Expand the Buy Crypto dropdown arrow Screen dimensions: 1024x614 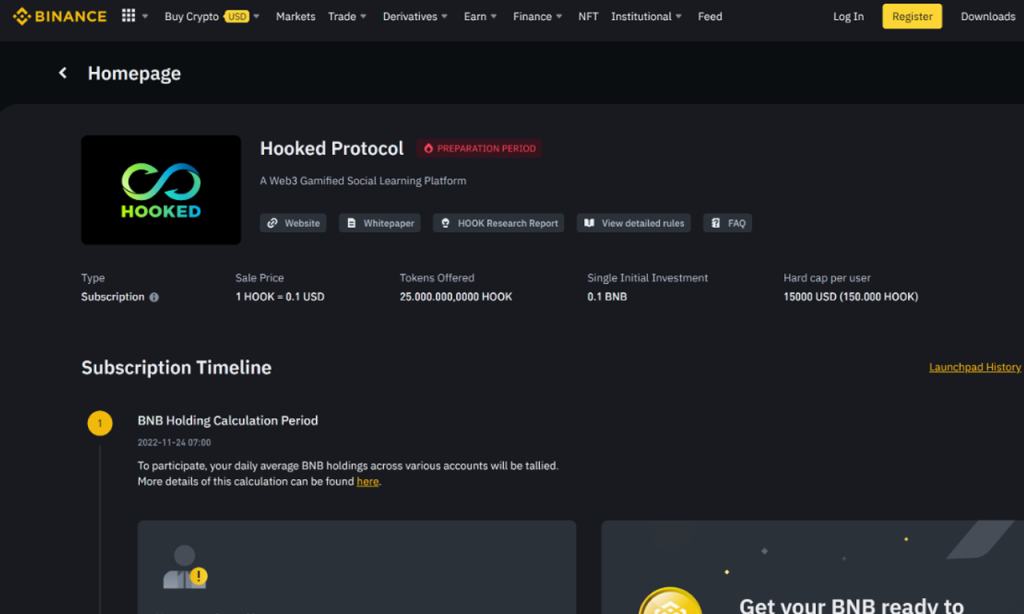pos(257,16)
